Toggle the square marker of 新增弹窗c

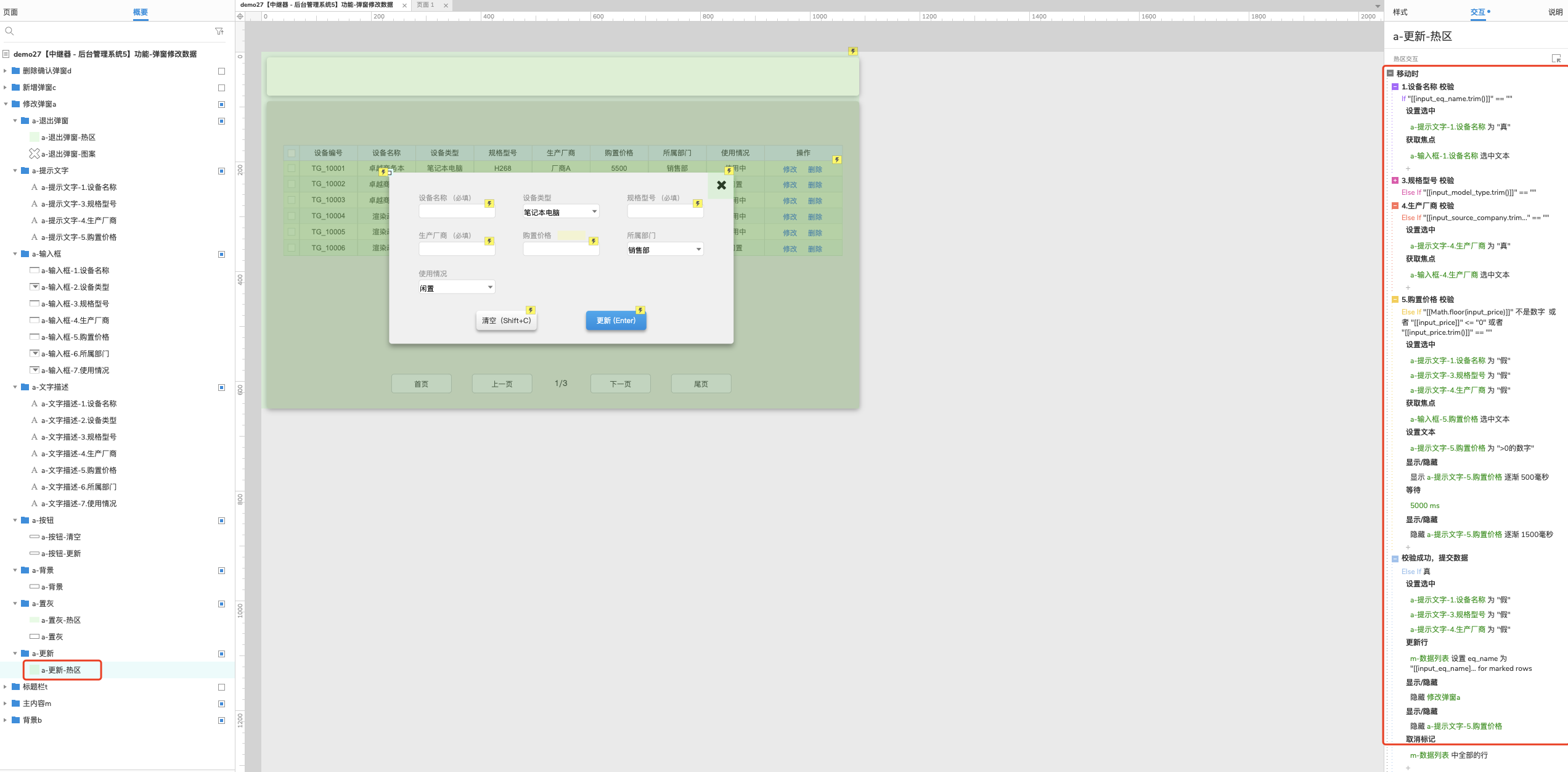pos(221,88)
